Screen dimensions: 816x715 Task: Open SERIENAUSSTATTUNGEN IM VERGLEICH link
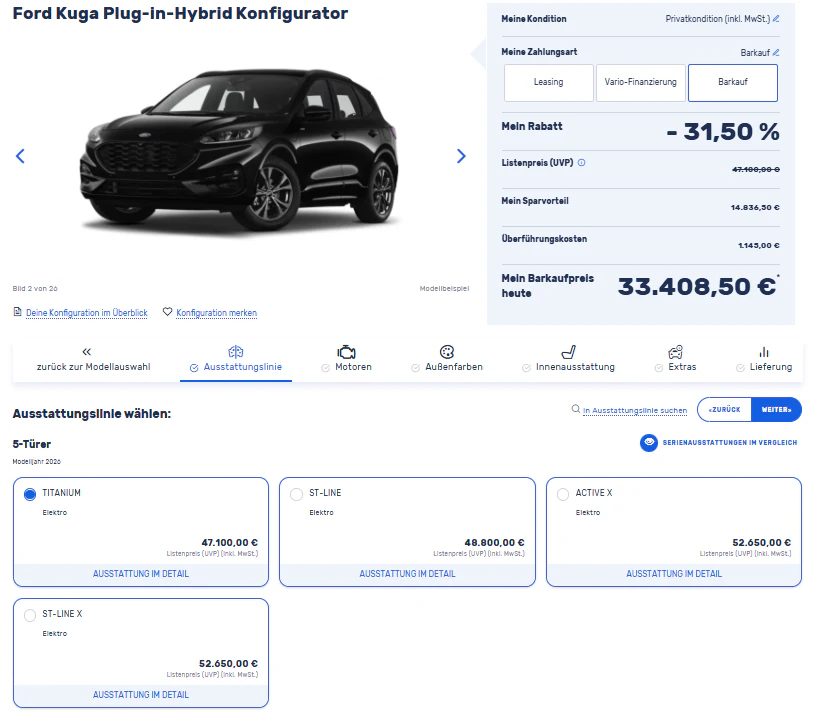730,443
